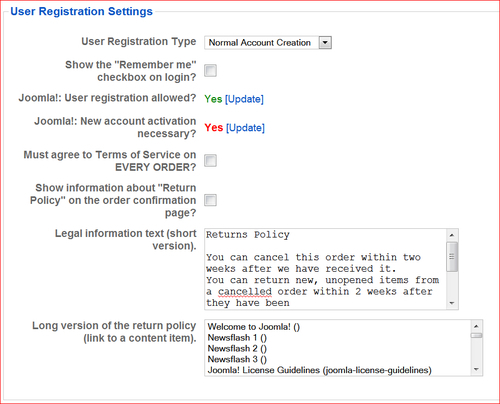This screenshot has width=500, height=404.
Task: Click Update link for user registration allowed
Action: tap(244, 99)
